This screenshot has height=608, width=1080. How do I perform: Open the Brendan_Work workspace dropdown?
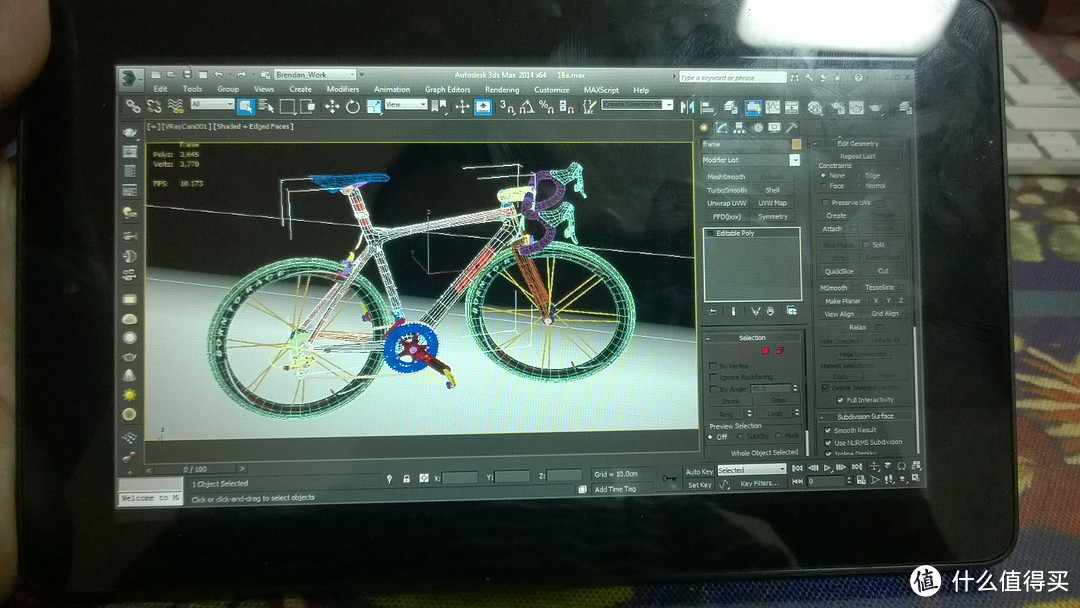coord(315,74)
